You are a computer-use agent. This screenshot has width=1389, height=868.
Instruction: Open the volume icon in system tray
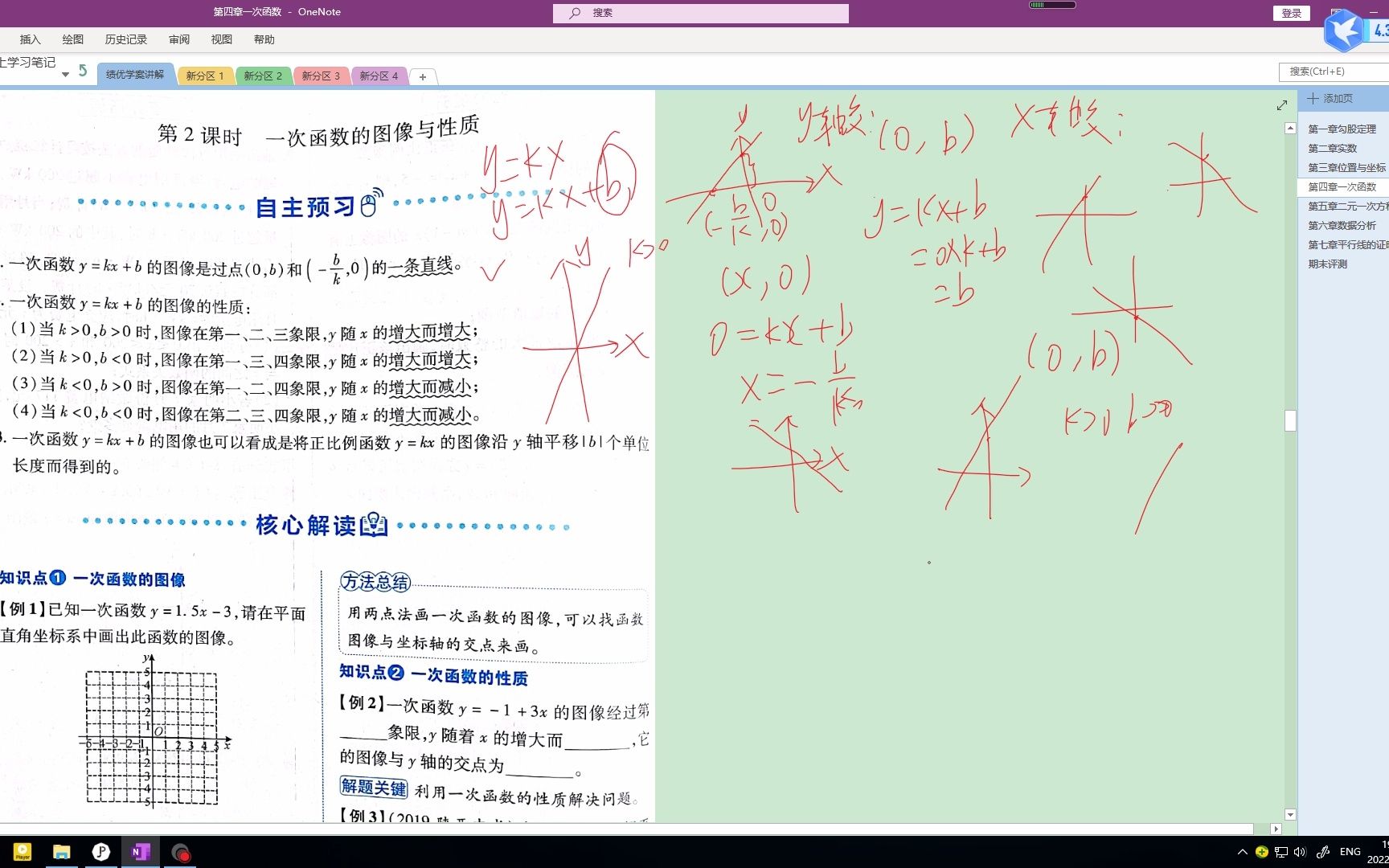point(1297,851)
